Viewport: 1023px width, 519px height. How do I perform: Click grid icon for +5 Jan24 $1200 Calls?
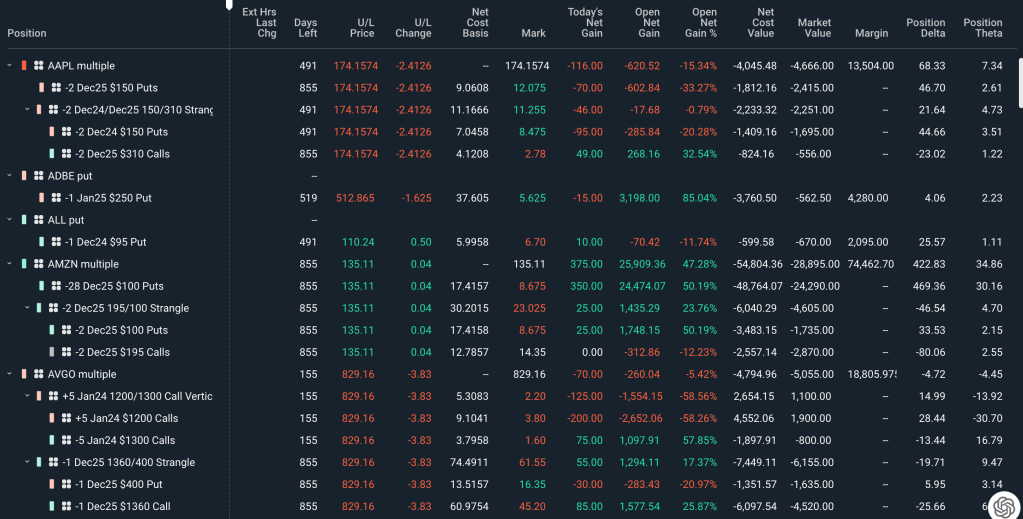pos(66,418)
